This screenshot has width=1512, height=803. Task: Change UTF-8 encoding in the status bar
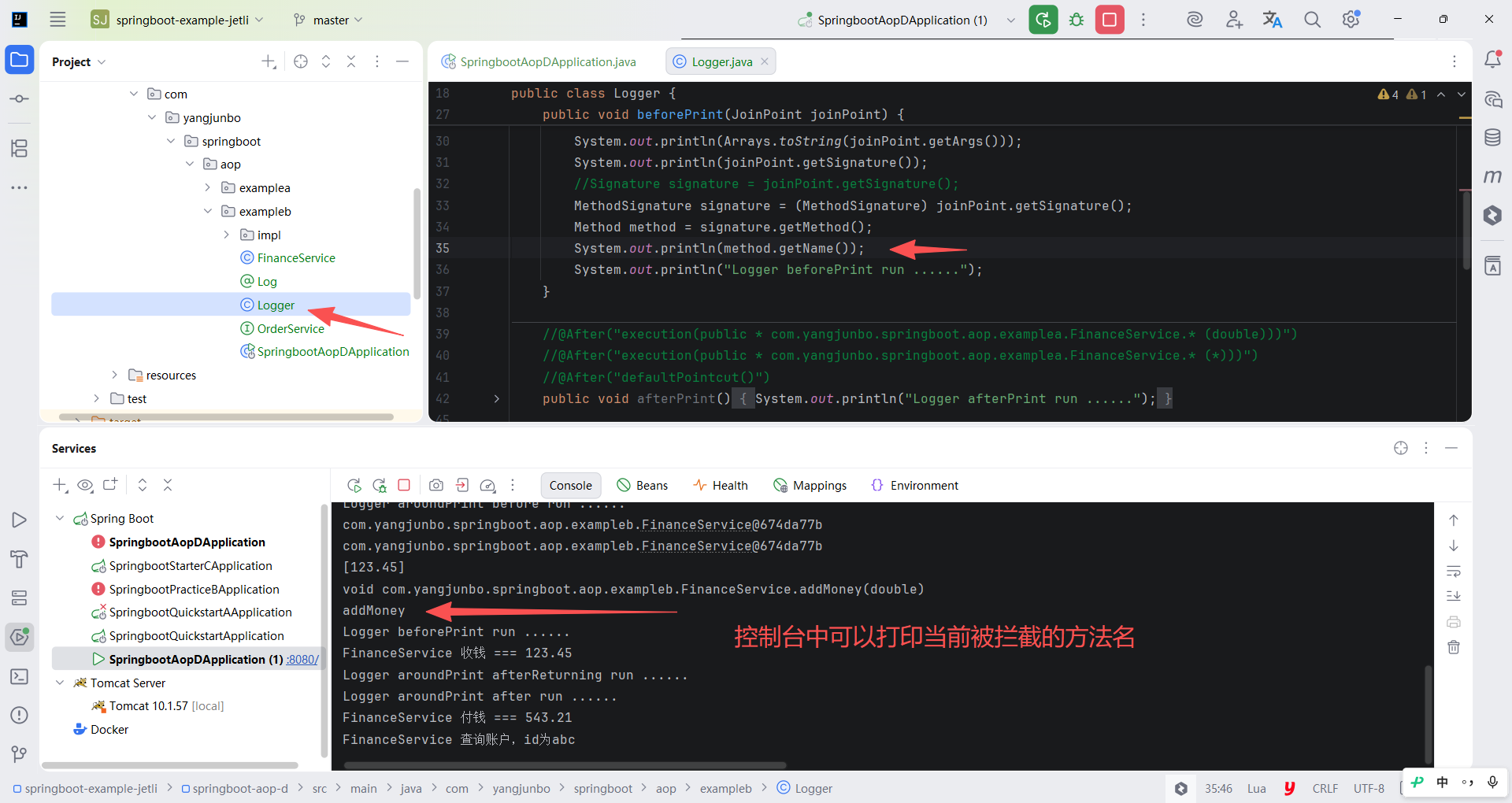[1369, 788]
